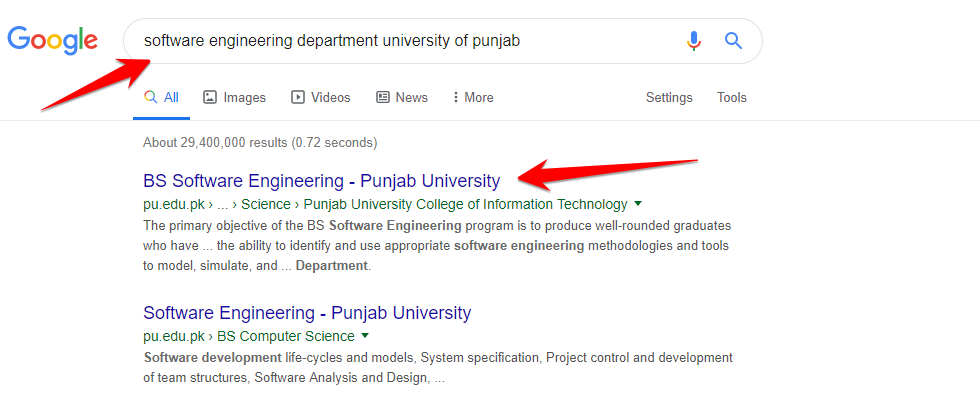Click the Images tab icon
The height and width of the screenshot is (412, 980).
tap(210, 97)
